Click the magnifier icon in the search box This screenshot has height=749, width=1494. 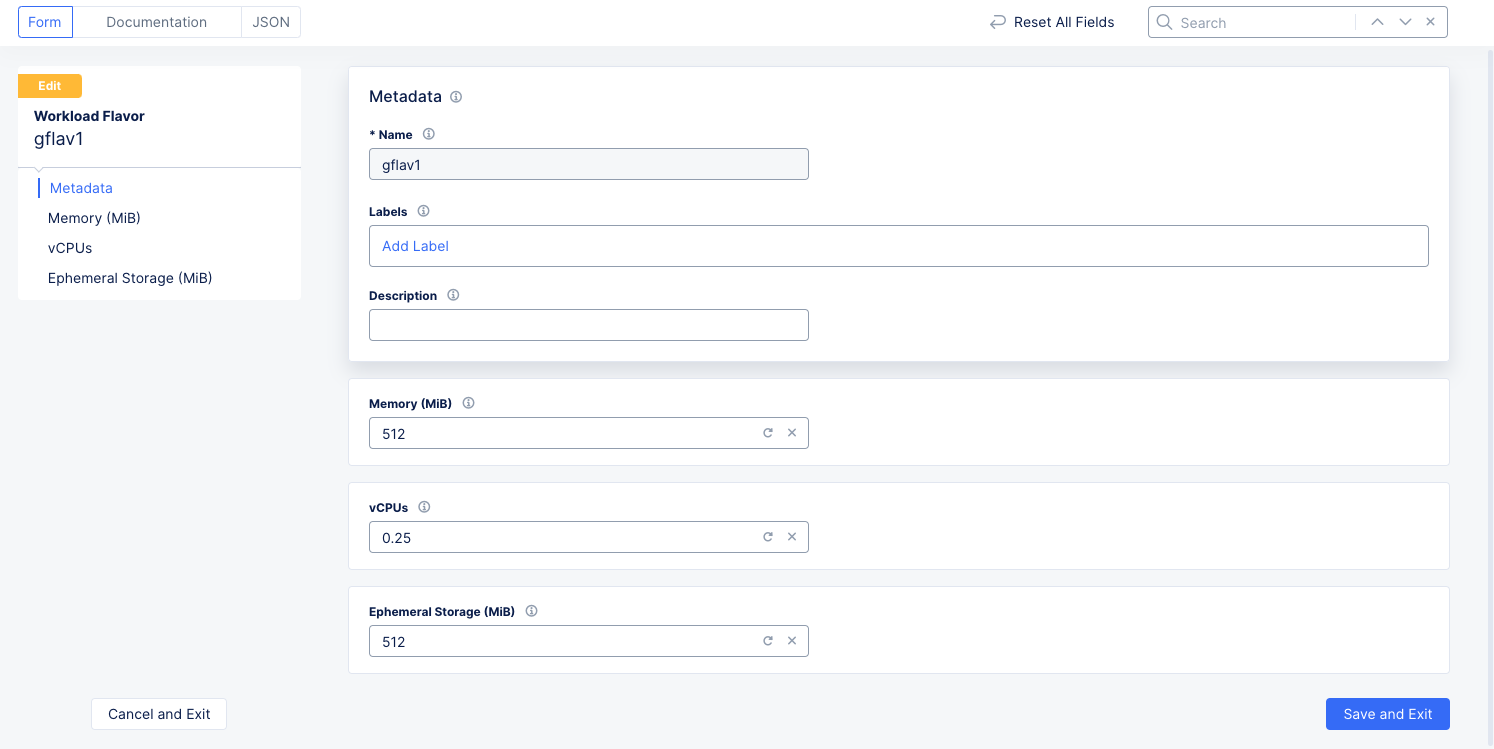coord(1164,22)
